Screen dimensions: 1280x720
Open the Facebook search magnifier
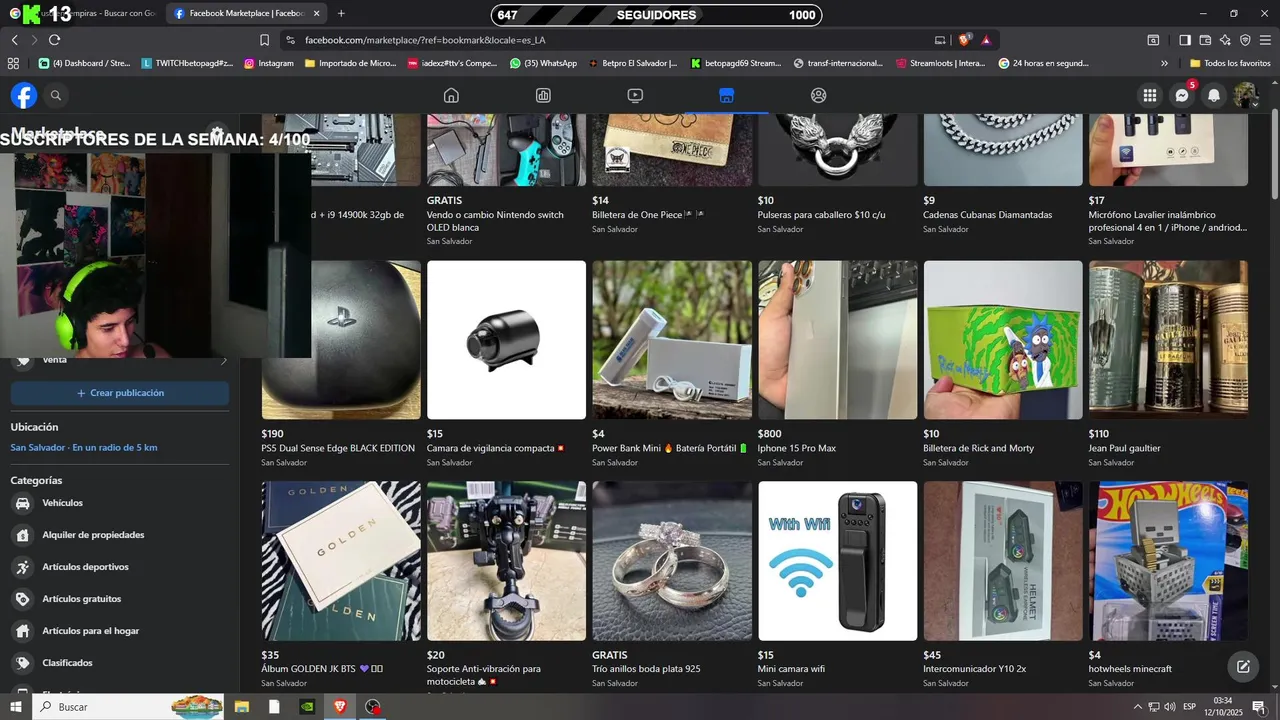point(56,95)
